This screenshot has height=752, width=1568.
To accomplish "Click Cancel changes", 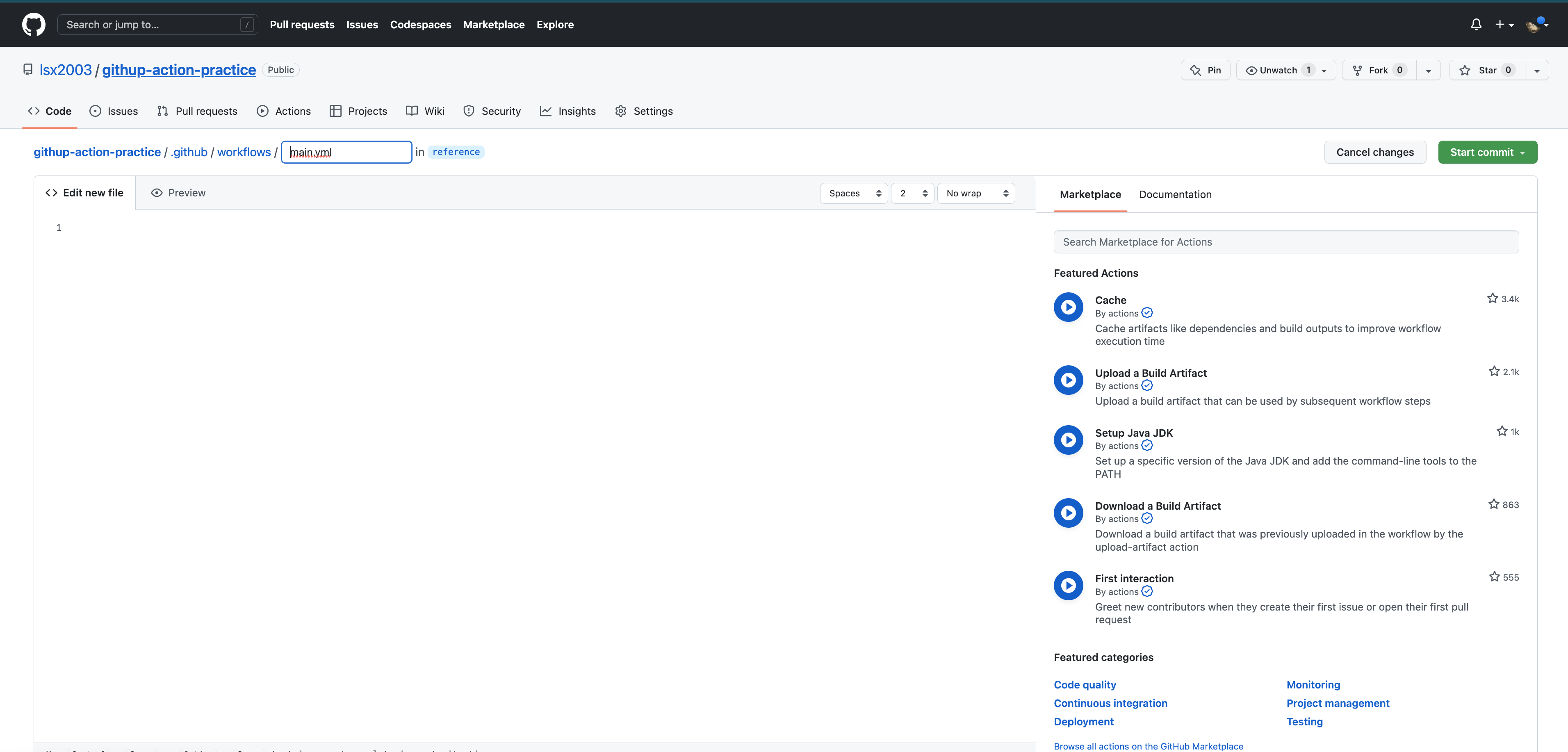I will pyautogui.click(x=1374, y=152).
